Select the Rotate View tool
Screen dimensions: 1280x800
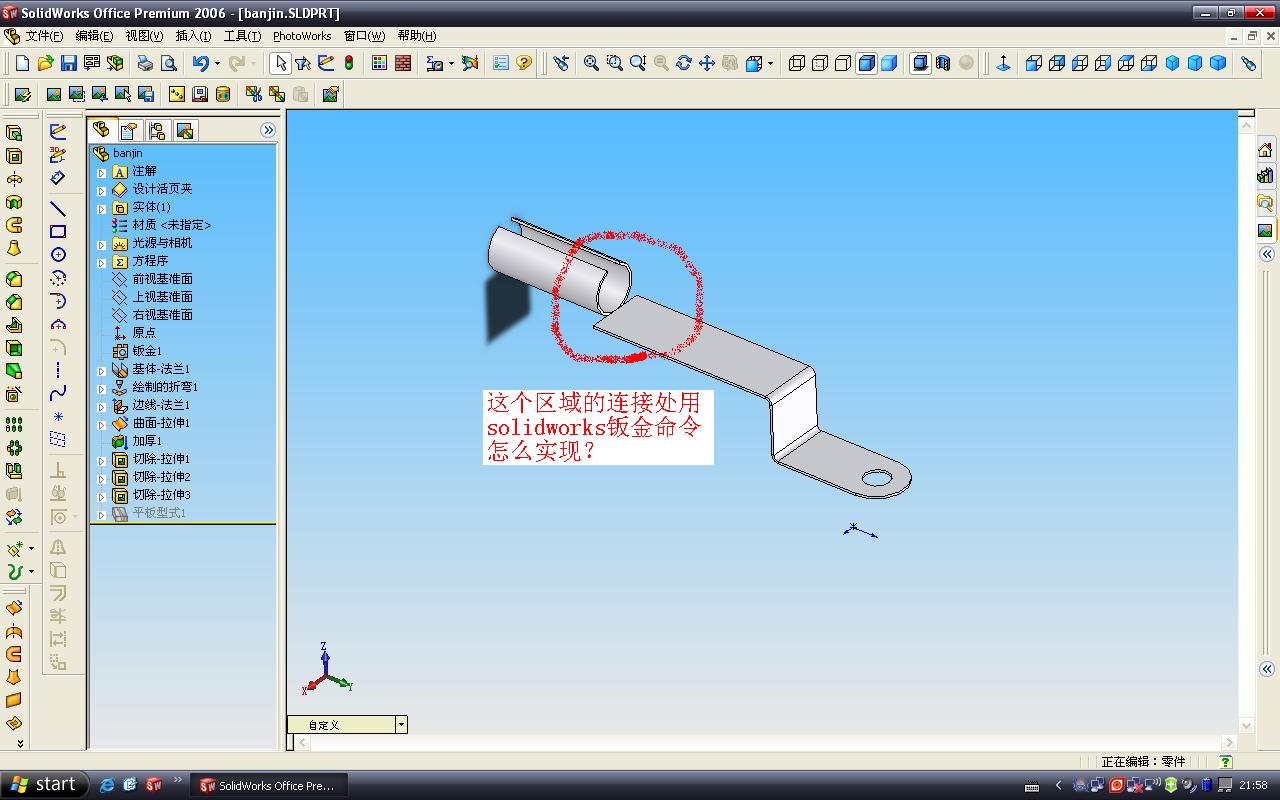tap(684, 63)
